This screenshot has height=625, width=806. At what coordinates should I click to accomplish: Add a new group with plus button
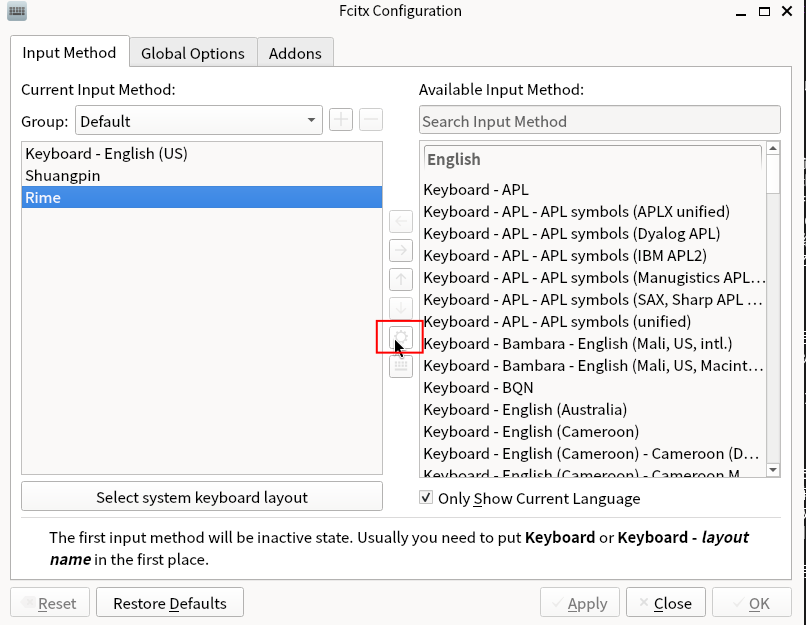pyautogui.click(x=341, y=121)
